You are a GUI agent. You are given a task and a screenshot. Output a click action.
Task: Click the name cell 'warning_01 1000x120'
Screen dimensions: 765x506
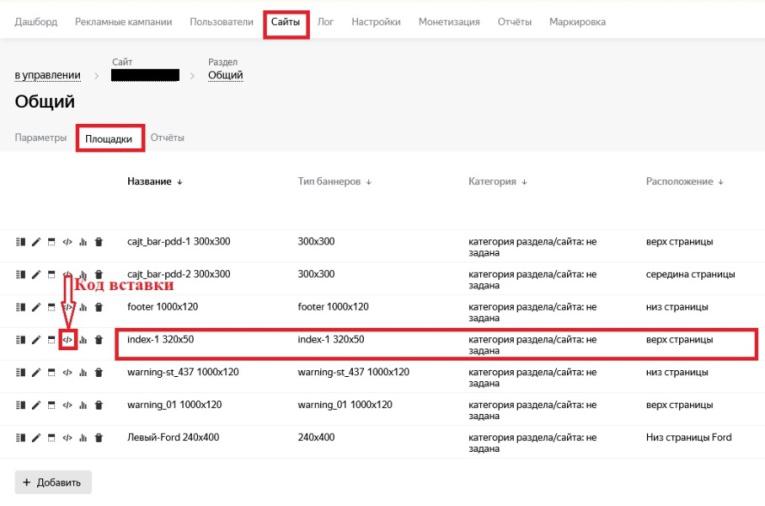174,405
